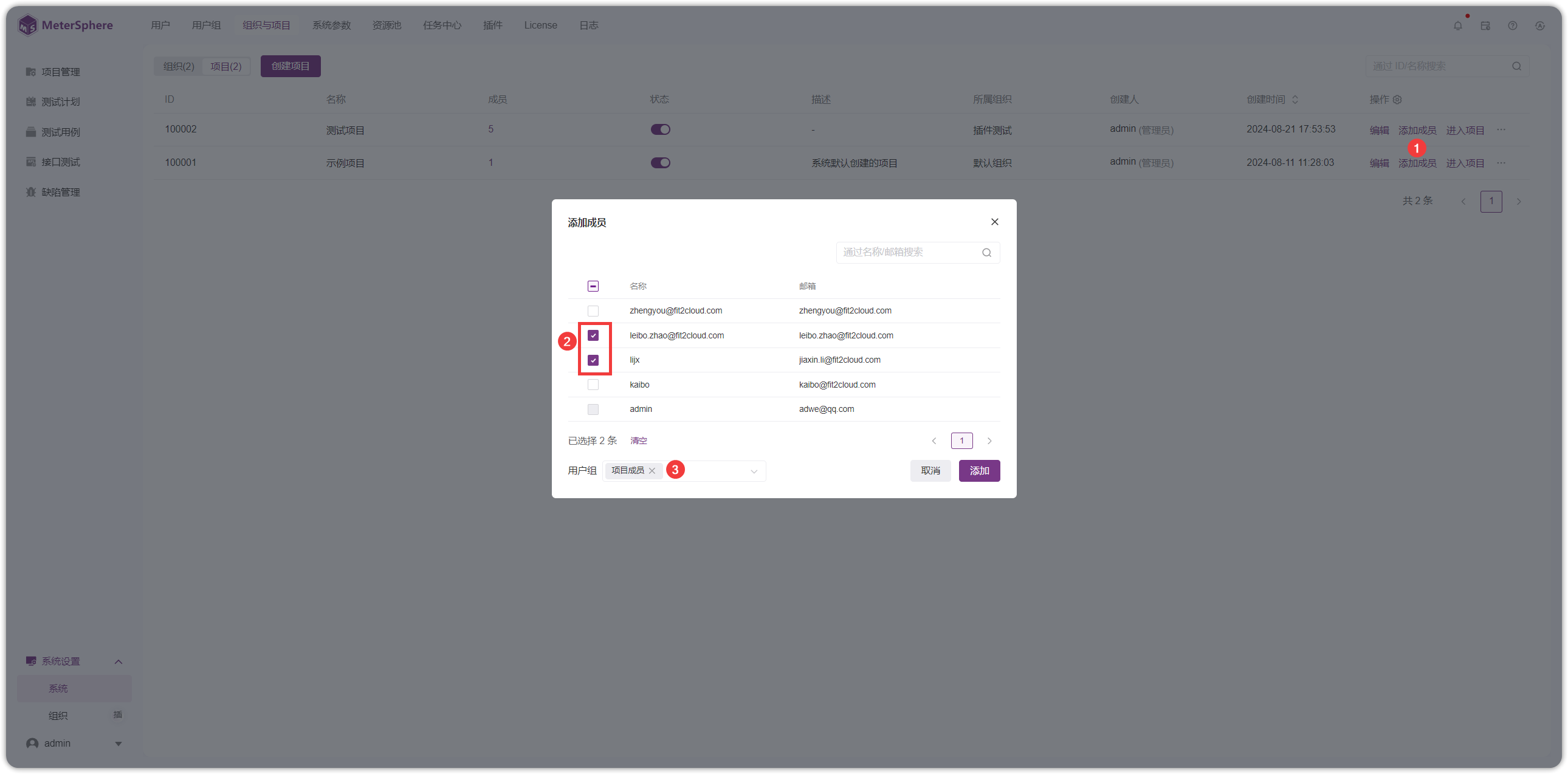Viewport: 1568px width, 774px height.
Task: Open more actions for project 100001
Action: coord(1501,163)
